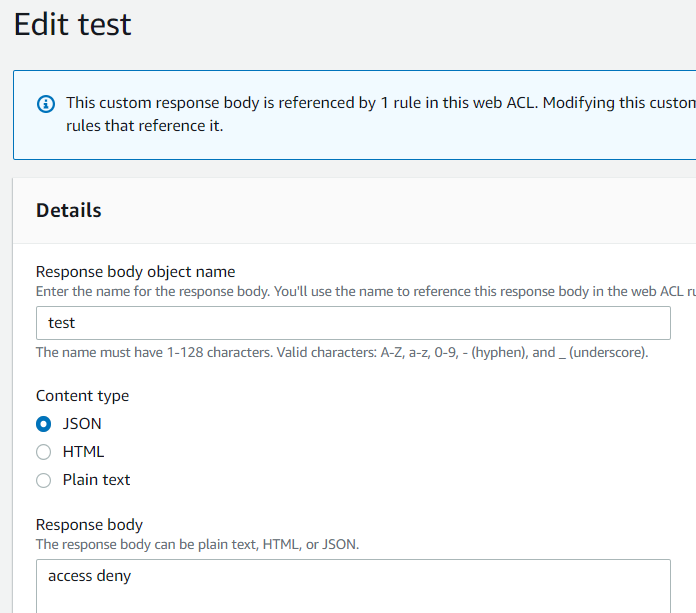Click the 'Enter the name for the response body' description
Image resolution: width=696 pixels, height=613 pixels.
point(366,292)
